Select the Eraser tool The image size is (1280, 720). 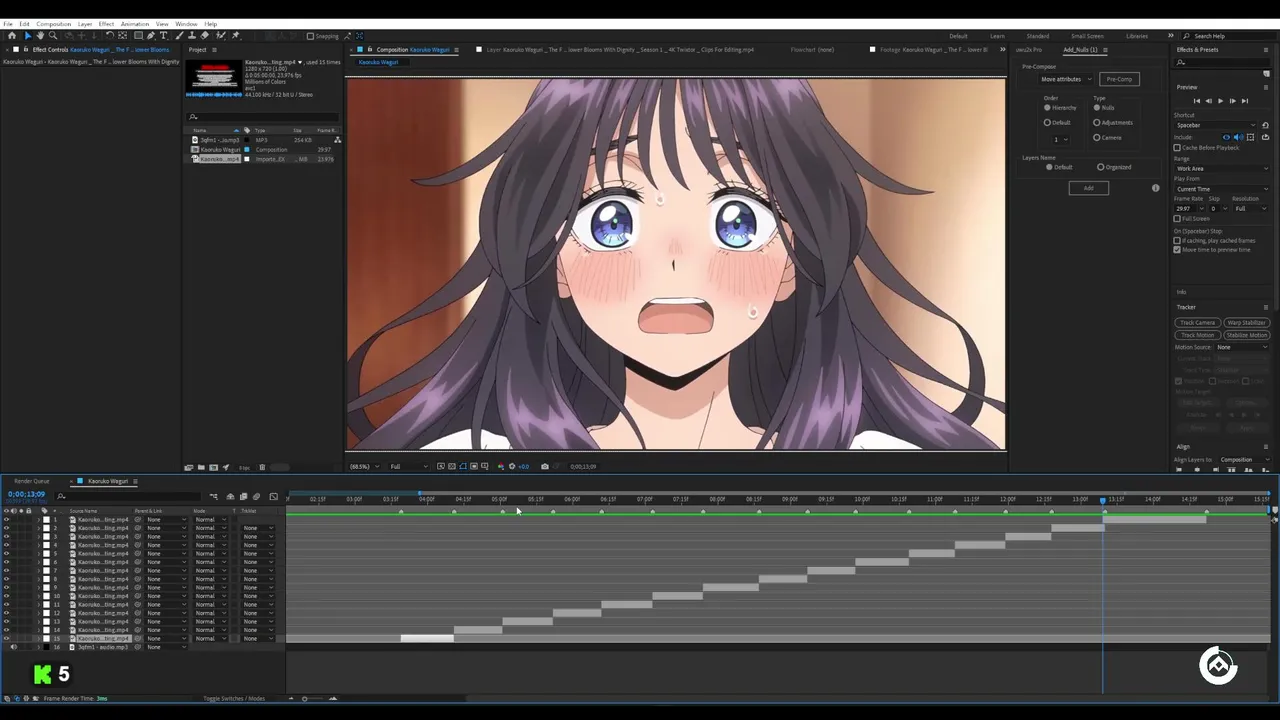205,35
